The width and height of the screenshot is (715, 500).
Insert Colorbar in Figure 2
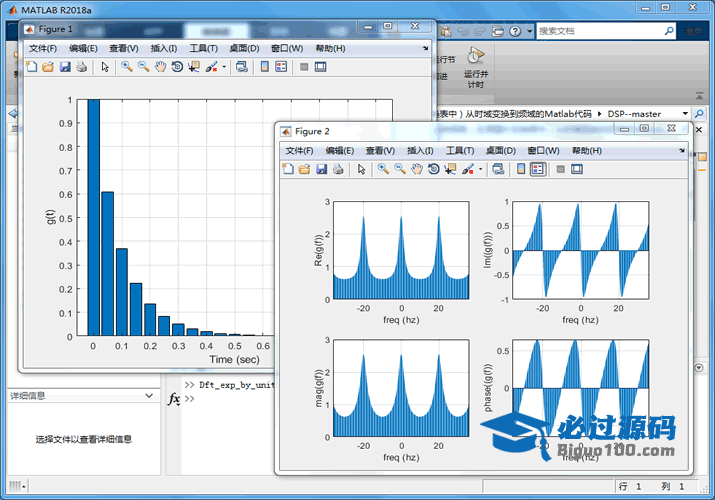pyautogui.click(x=521, y=169)
